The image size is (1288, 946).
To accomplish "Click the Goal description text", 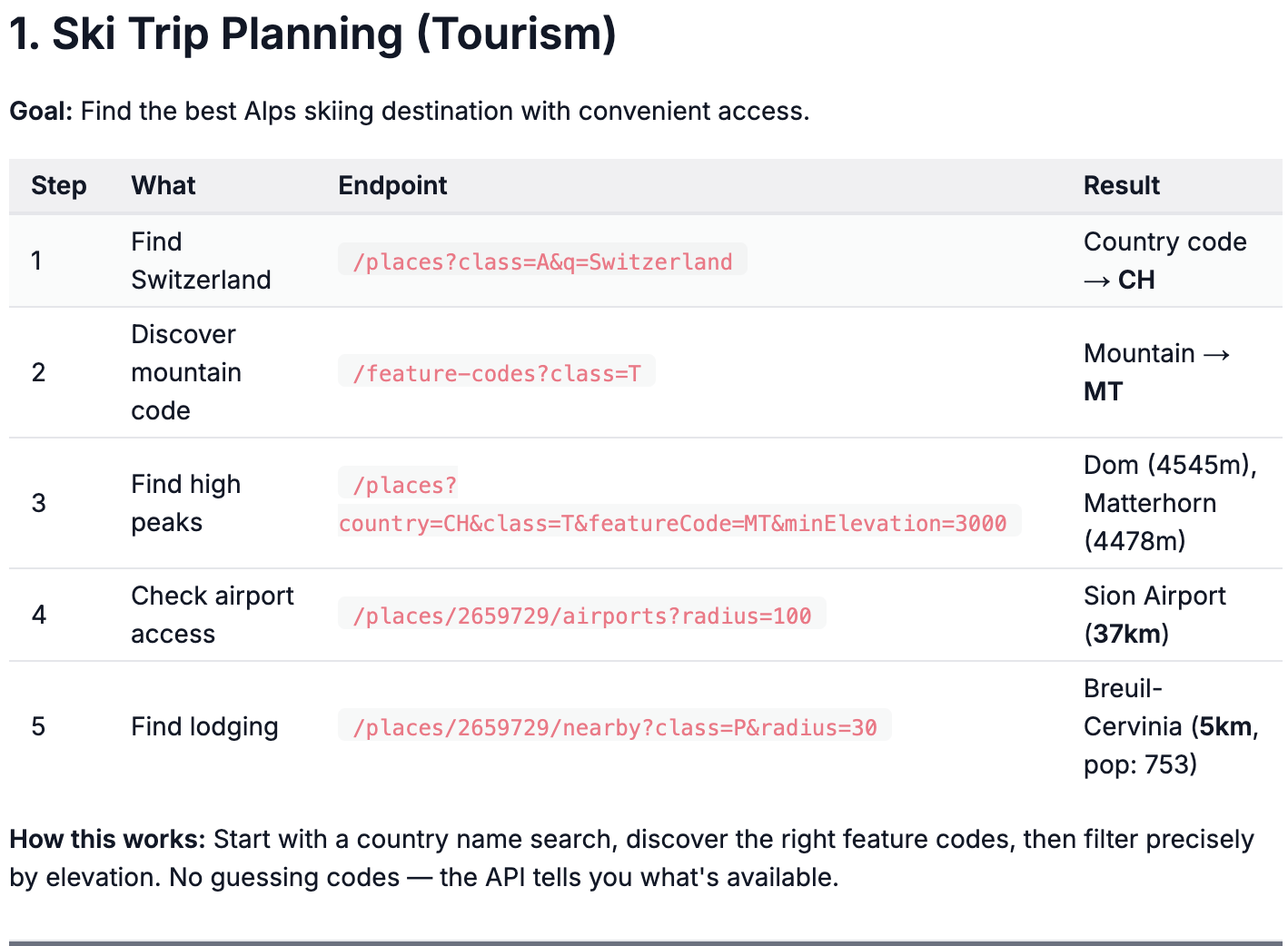I will pos(409,111).
